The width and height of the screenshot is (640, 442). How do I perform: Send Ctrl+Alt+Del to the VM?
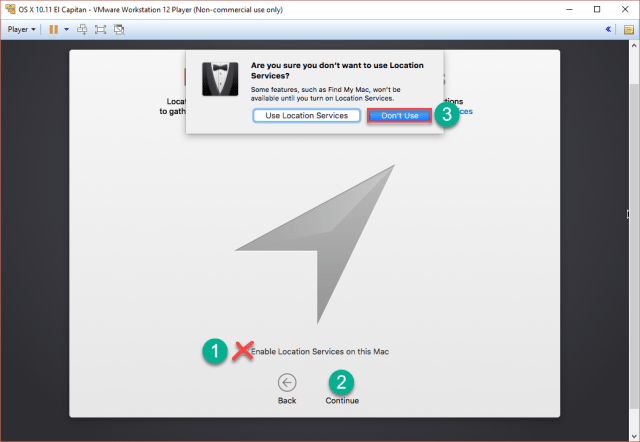pos(82,29)
